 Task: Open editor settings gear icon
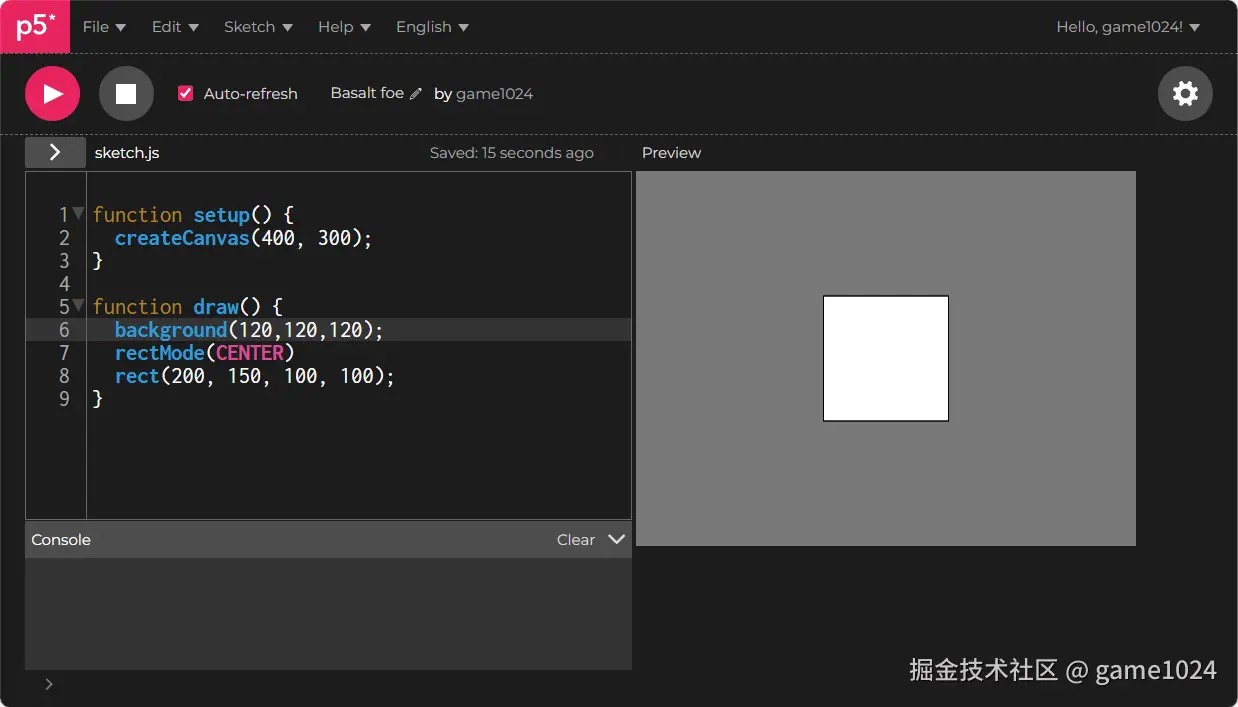pos(1185,94)
